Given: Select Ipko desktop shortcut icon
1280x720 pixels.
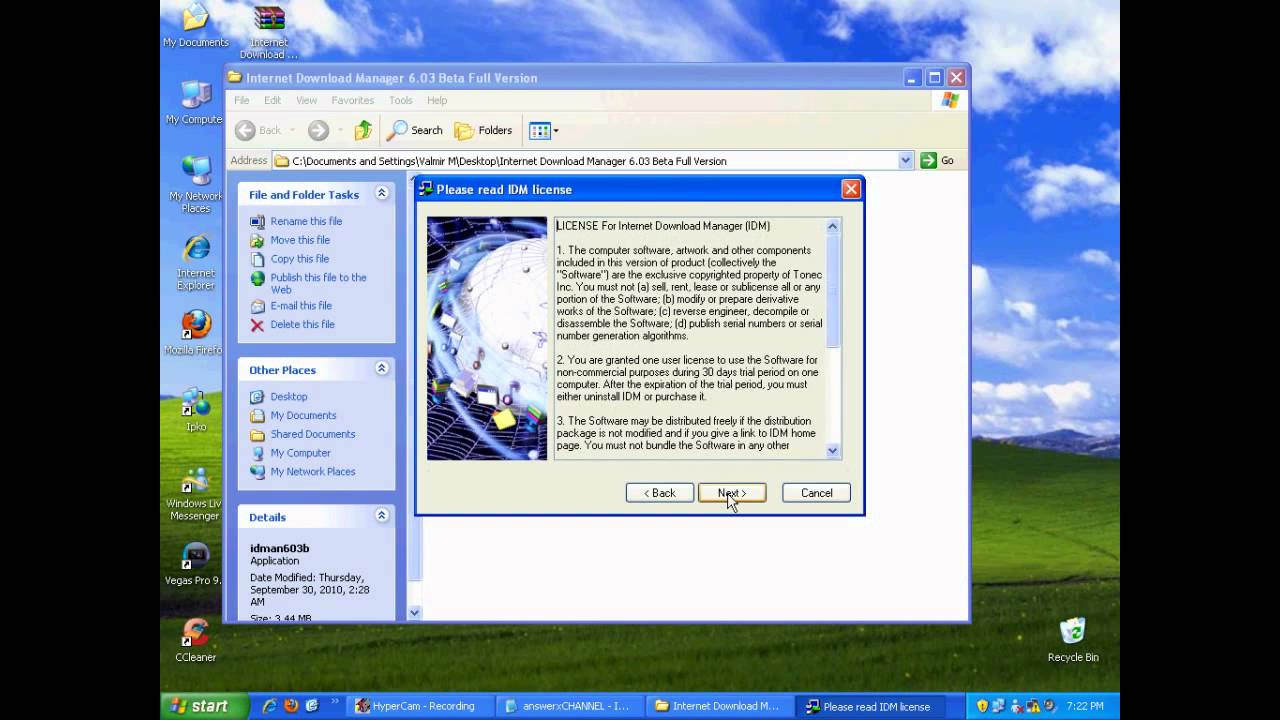Looking at the screenshot, I should [196, 411].
